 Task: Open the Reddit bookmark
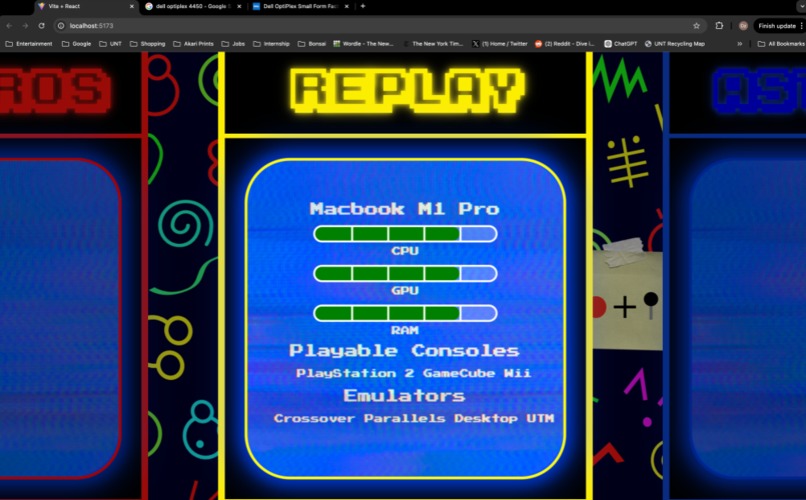[564, 44]
